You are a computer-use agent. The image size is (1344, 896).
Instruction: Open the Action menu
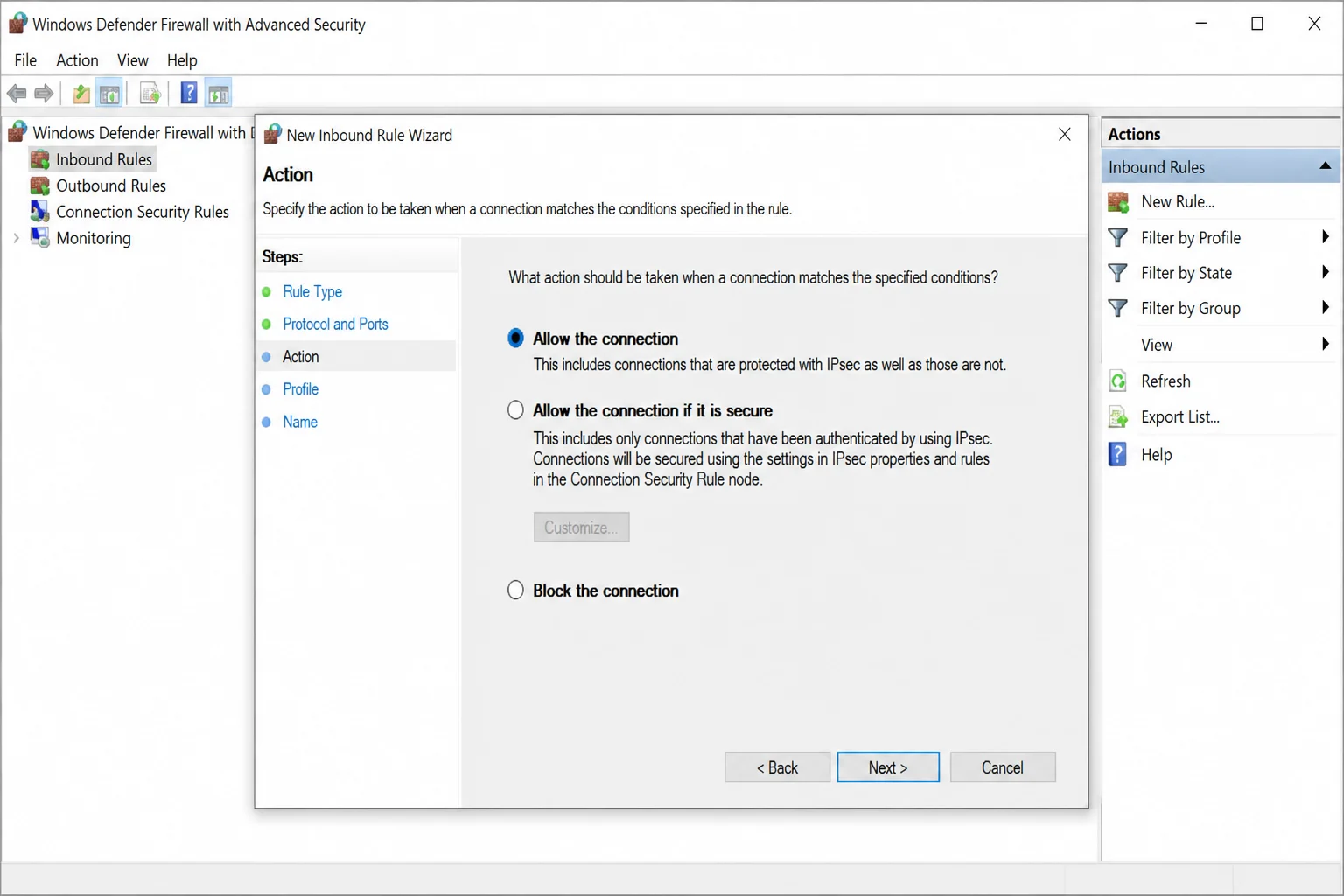point(77,60)
